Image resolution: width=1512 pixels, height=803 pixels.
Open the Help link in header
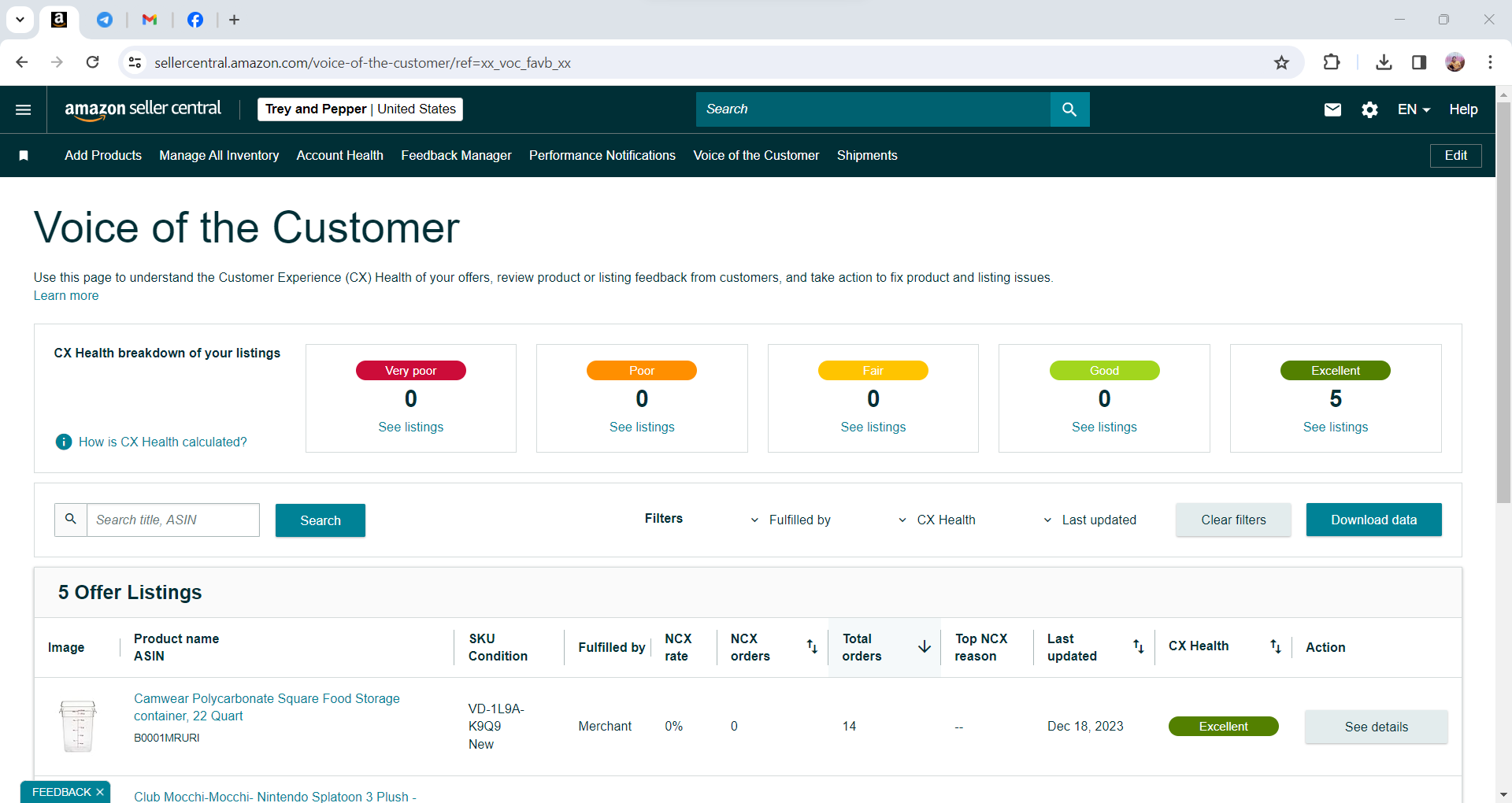click(1463, 109)
